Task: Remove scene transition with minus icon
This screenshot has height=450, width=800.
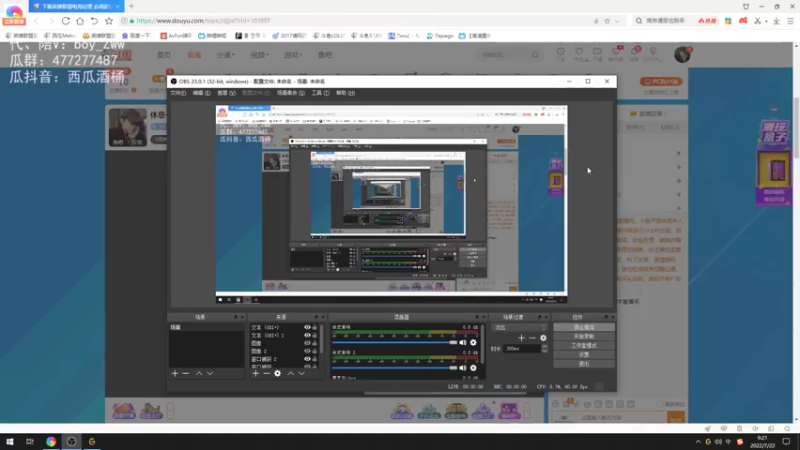Action: [x=532, y=338]
